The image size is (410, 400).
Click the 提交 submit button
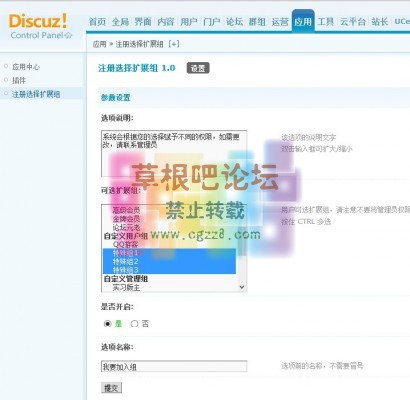click(111, 388)
